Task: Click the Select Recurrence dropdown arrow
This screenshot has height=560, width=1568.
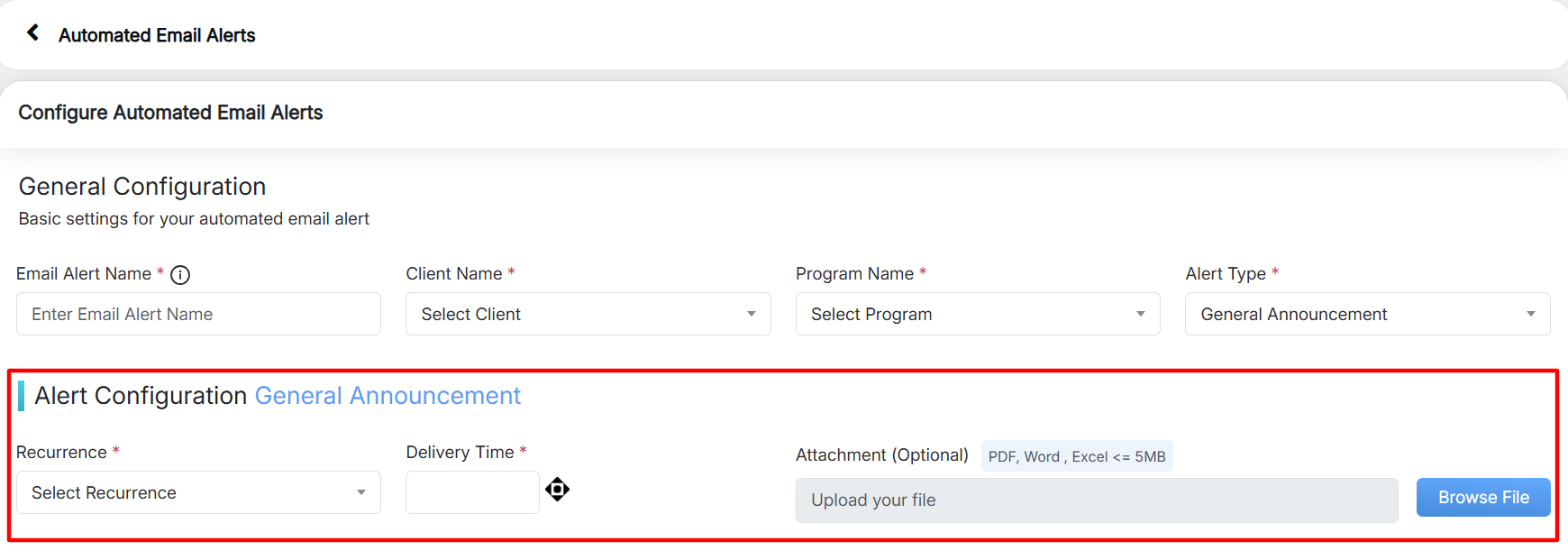Action: (360, 492)
